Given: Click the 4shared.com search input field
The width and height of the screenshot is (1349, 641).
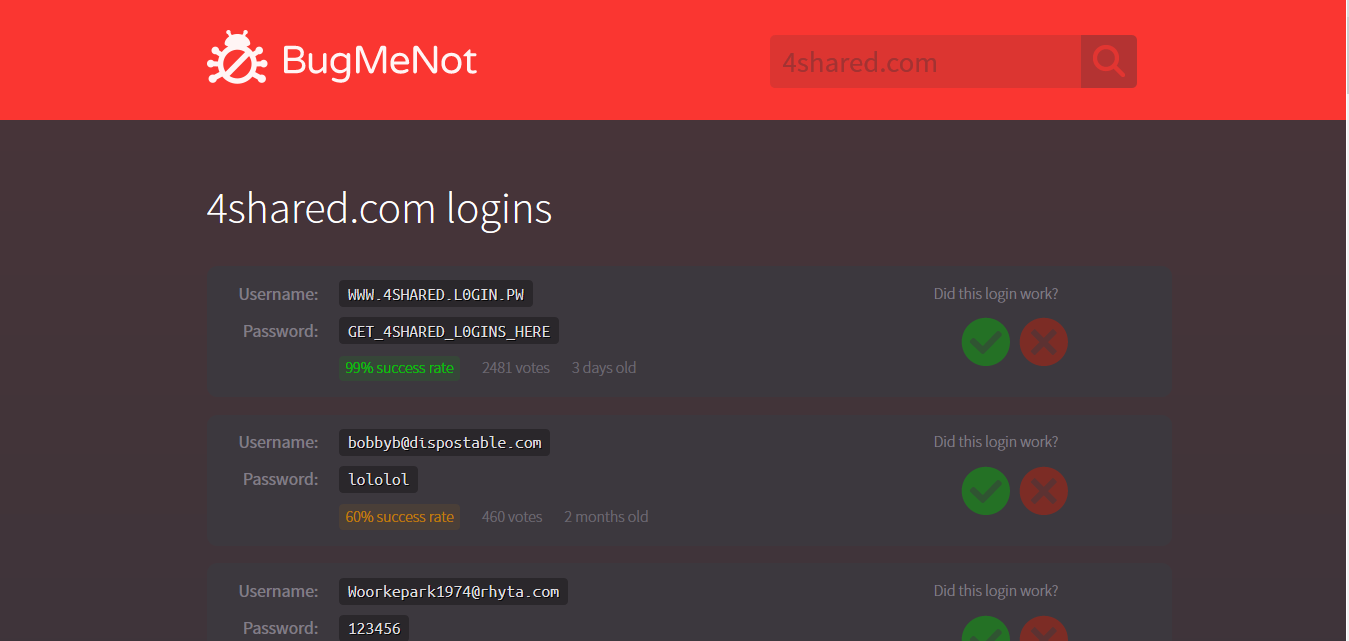Looking at the screenshot, I should tap(925, 62).
